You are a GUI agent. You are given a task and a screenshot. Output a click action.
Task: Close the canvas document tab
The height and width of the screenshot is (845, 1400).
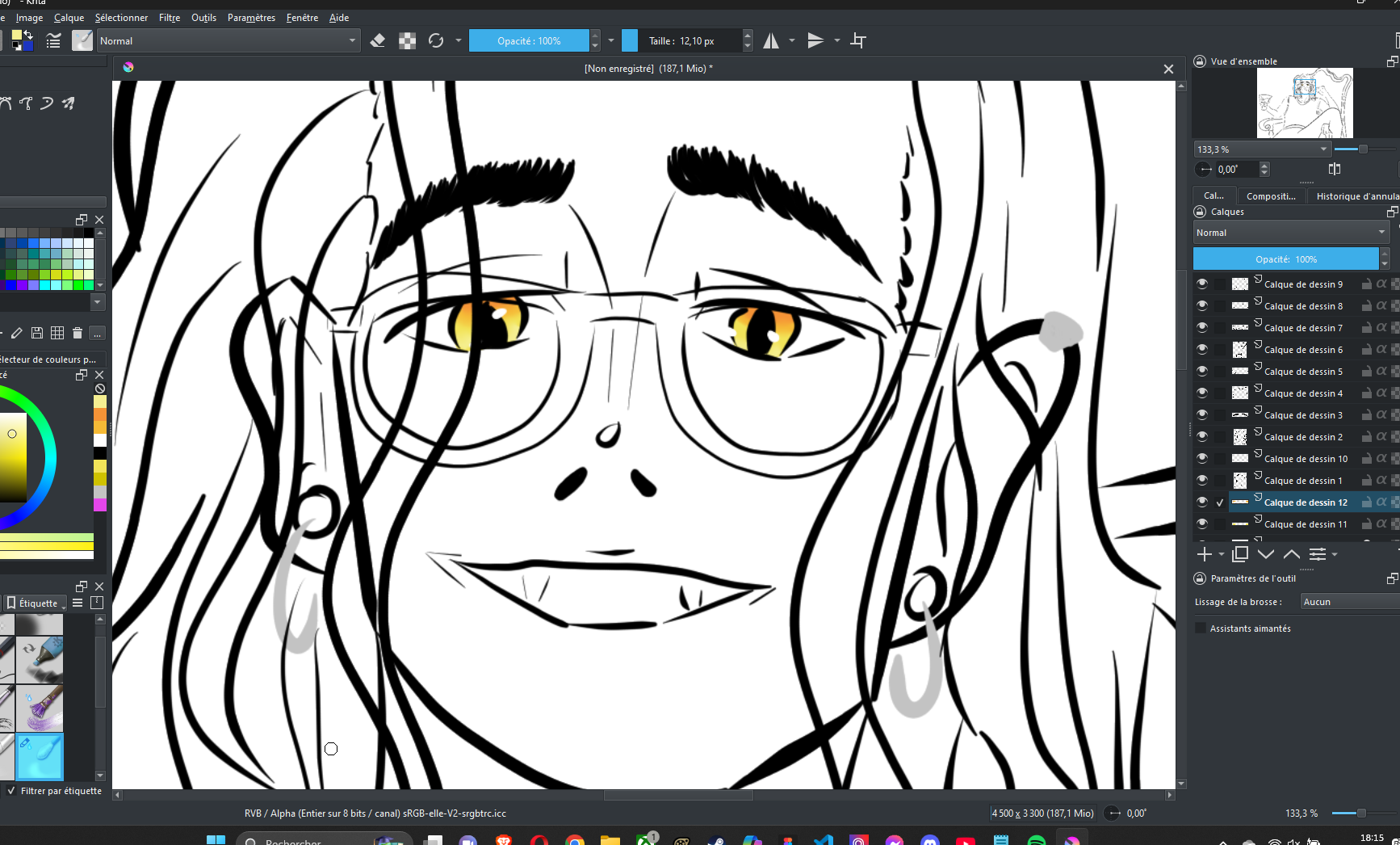(x=1168, y=69)
